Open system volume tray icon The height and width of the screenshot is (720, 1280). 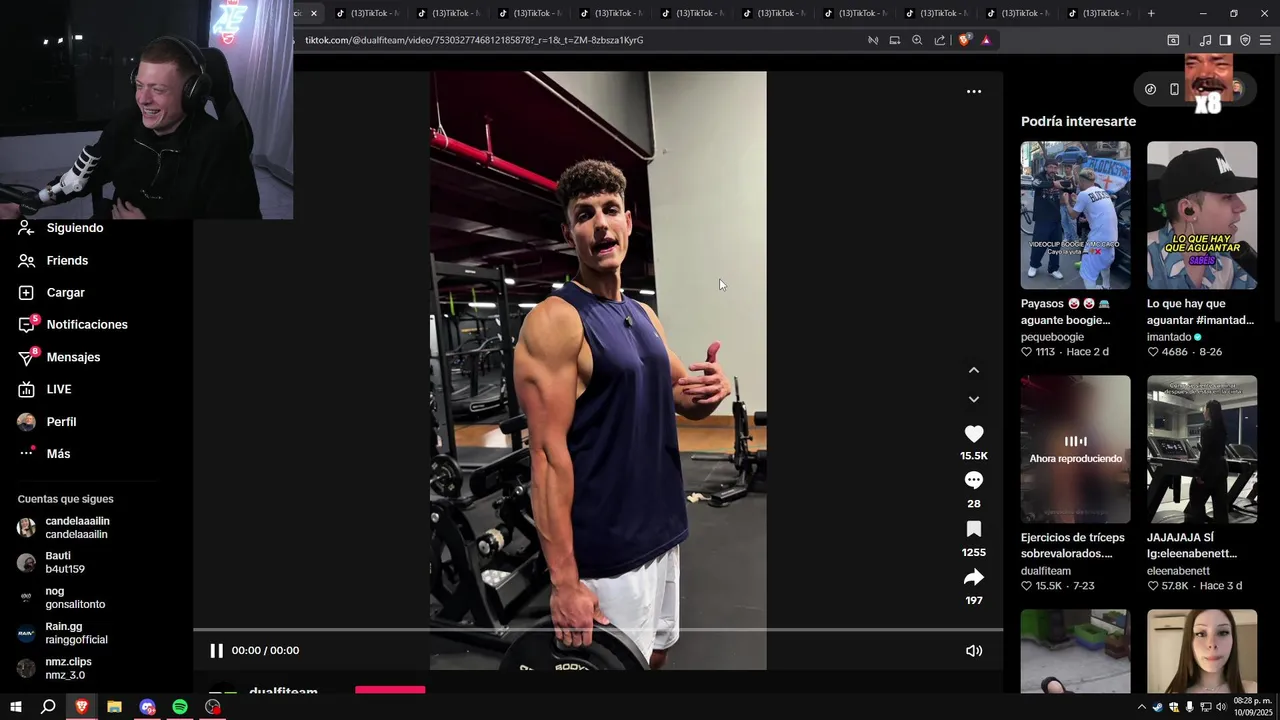(1221, 707)
